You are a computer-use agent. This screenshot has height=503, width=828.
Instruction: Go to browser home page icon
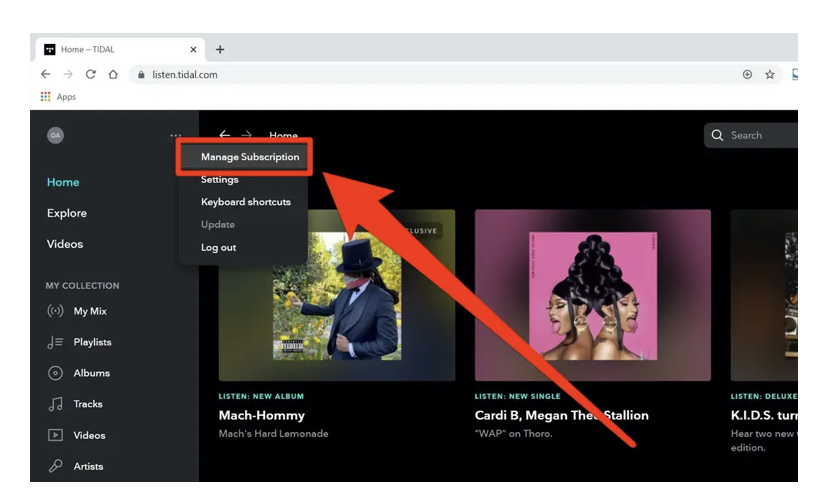pos(113,74)
